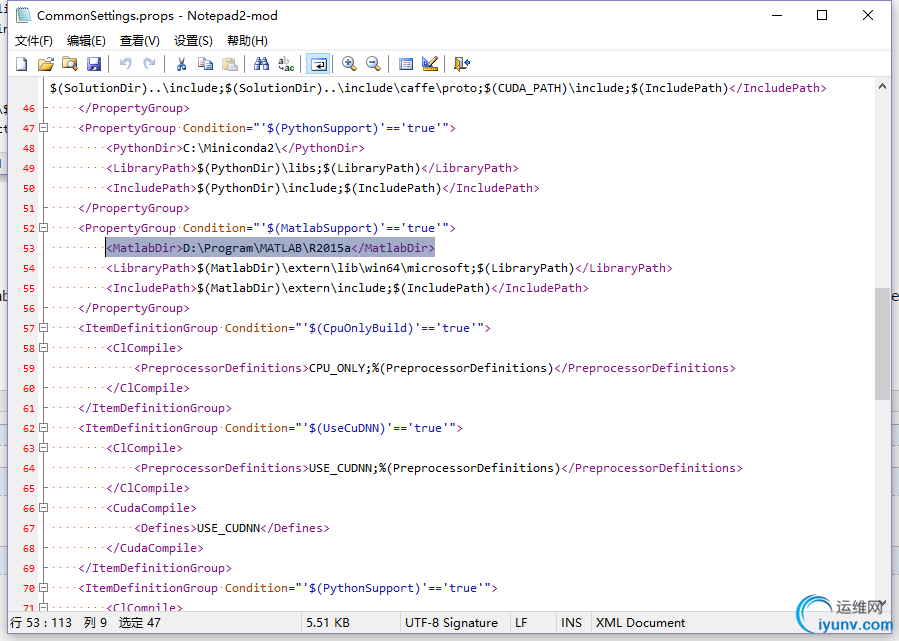
Task: Collapse the fold at line 70 PythonSupport ItemDefinitionGroup
Action: pos(43,588)
